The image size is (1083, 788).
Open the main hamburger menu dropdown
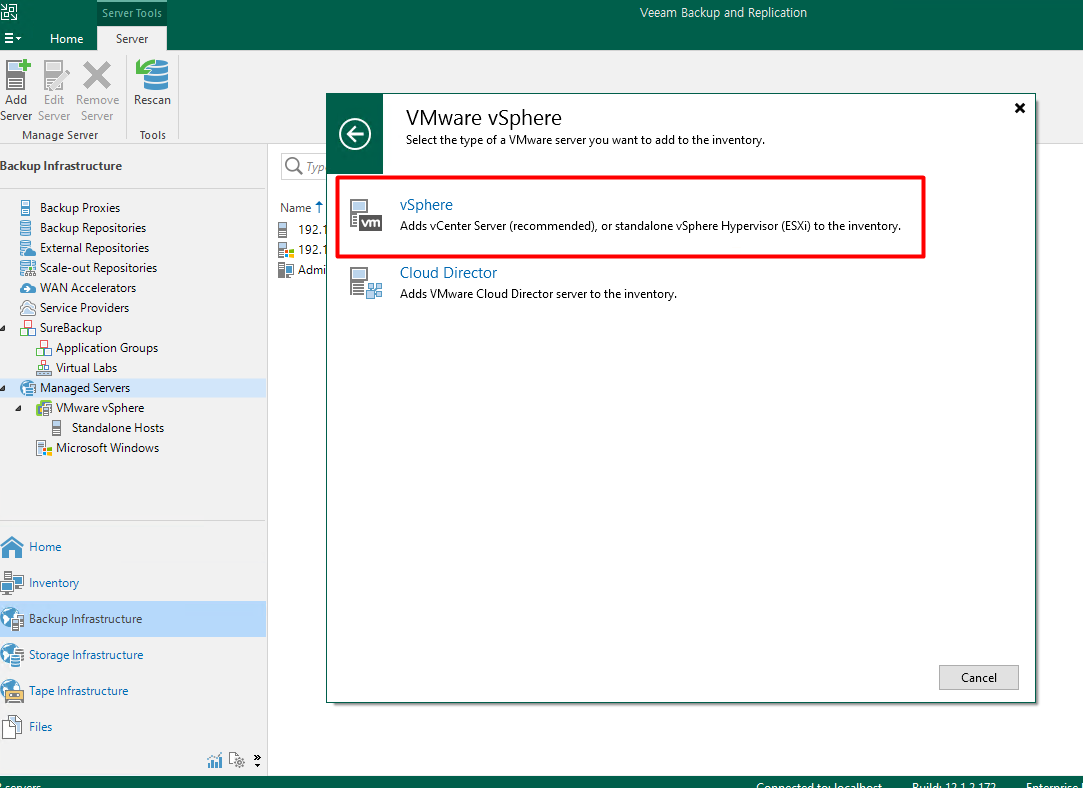coord(13,39)
